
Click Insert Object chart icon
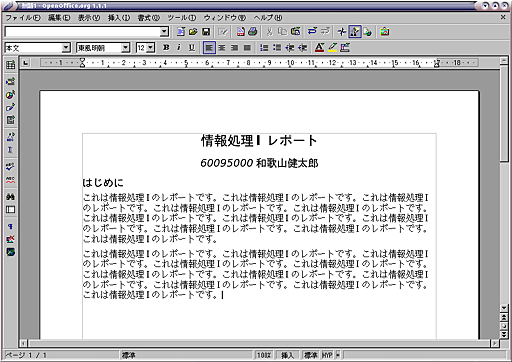(10, 94)
